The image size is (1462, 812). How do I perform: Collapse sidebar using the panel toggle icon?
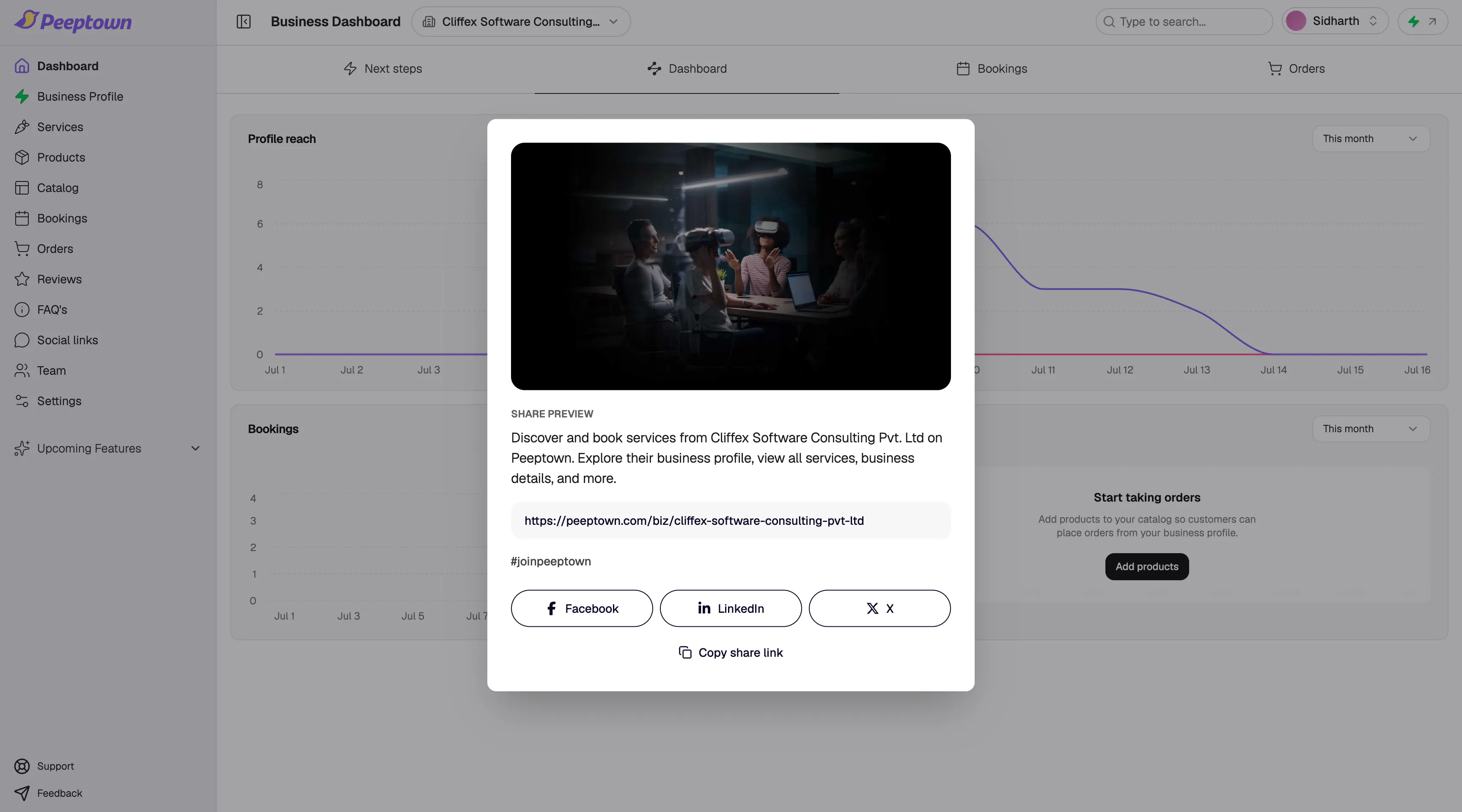point(244,22)
